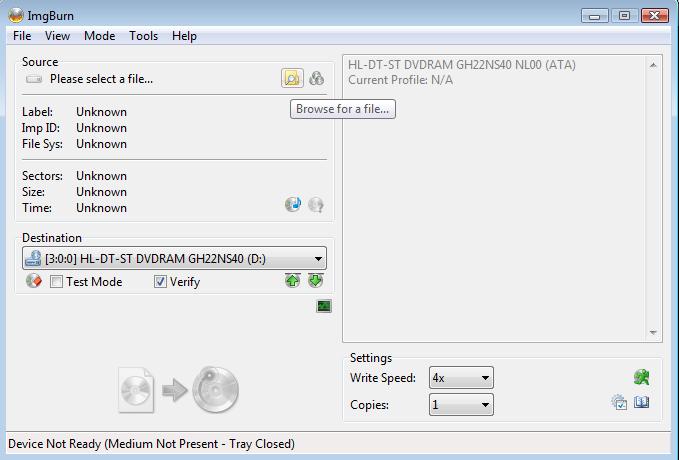Open the Mode menu
This screenshot has width=679, height=460.
click(100, 36)
